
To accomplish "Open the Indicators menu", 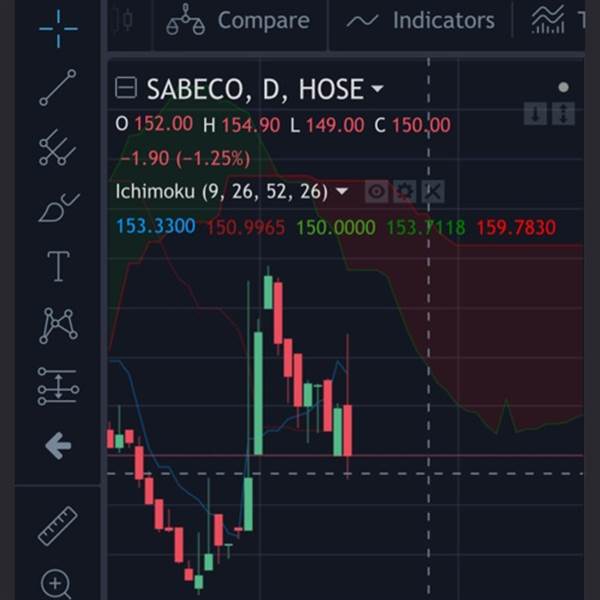I will point(420,20).
